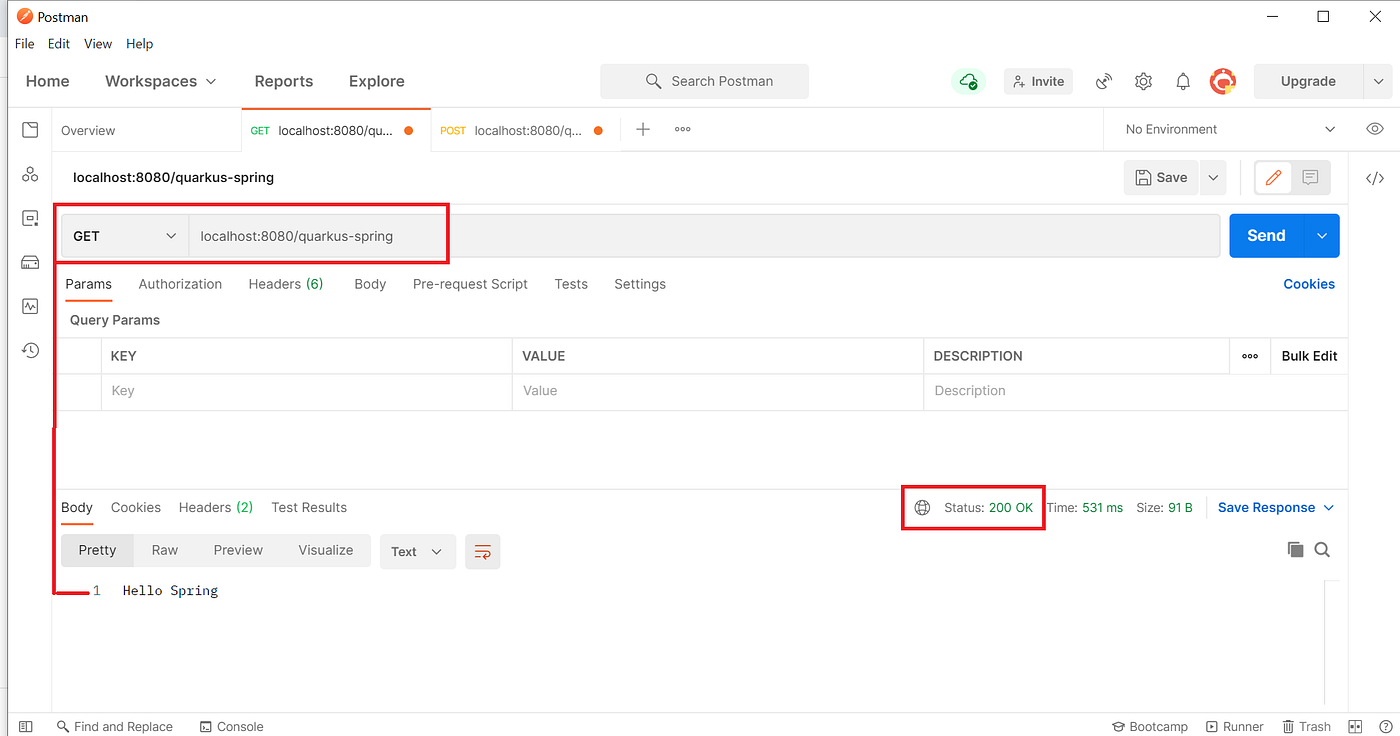The width and height of the screenshot is (1400, 736).
Task: Open No Environment selector
Action: coord(1230,129)
